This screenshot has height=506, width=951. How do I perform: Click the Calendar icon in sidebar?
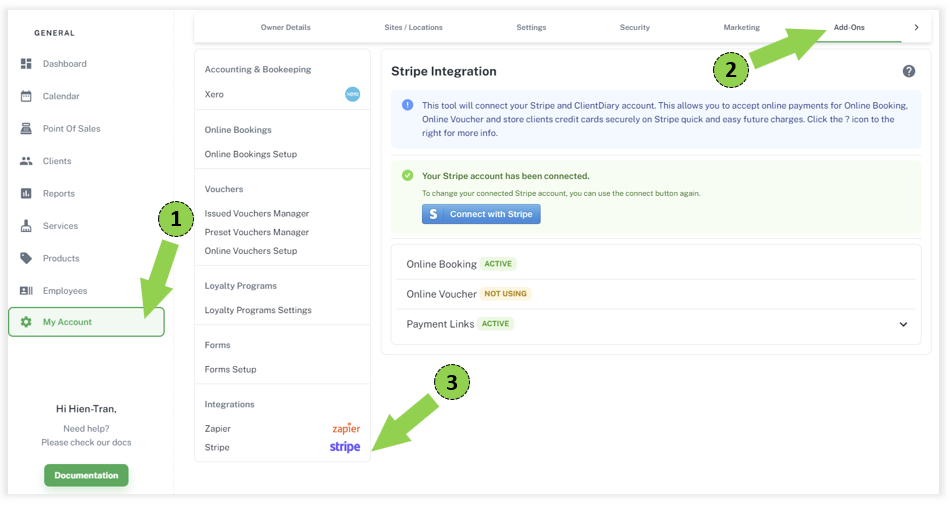click(x=26, y=96)
